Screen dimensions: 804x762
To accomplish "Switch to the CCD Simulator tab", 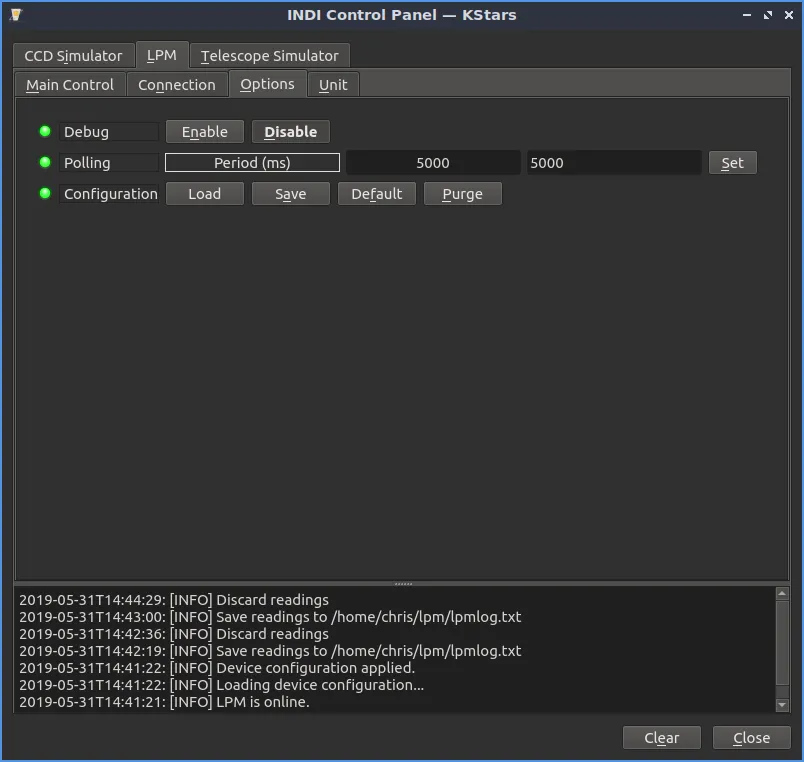I will [73, 55].
